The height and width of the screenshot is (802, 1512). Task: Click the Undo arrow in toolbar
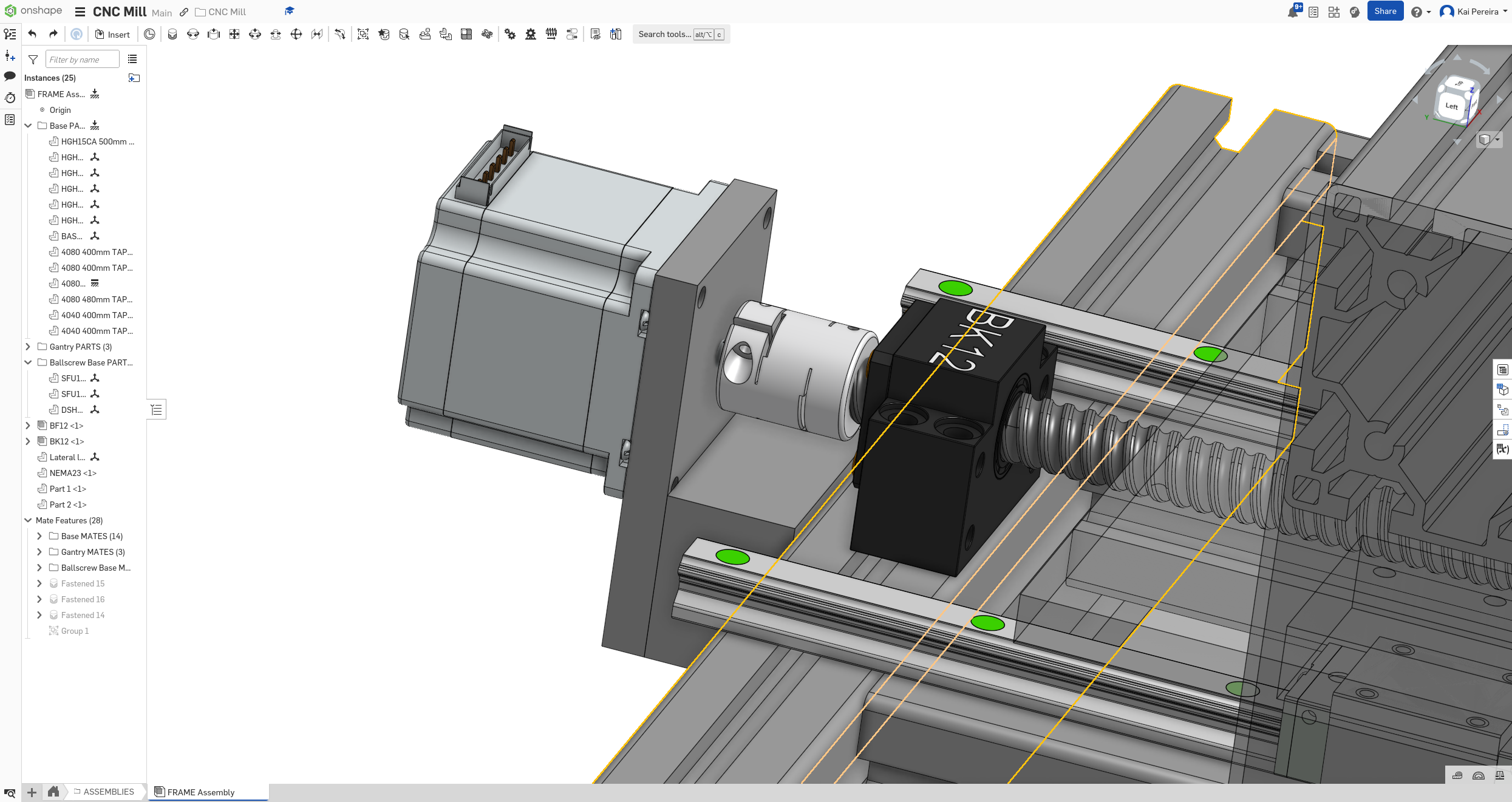pyautogui.click(x=33, y=35)
